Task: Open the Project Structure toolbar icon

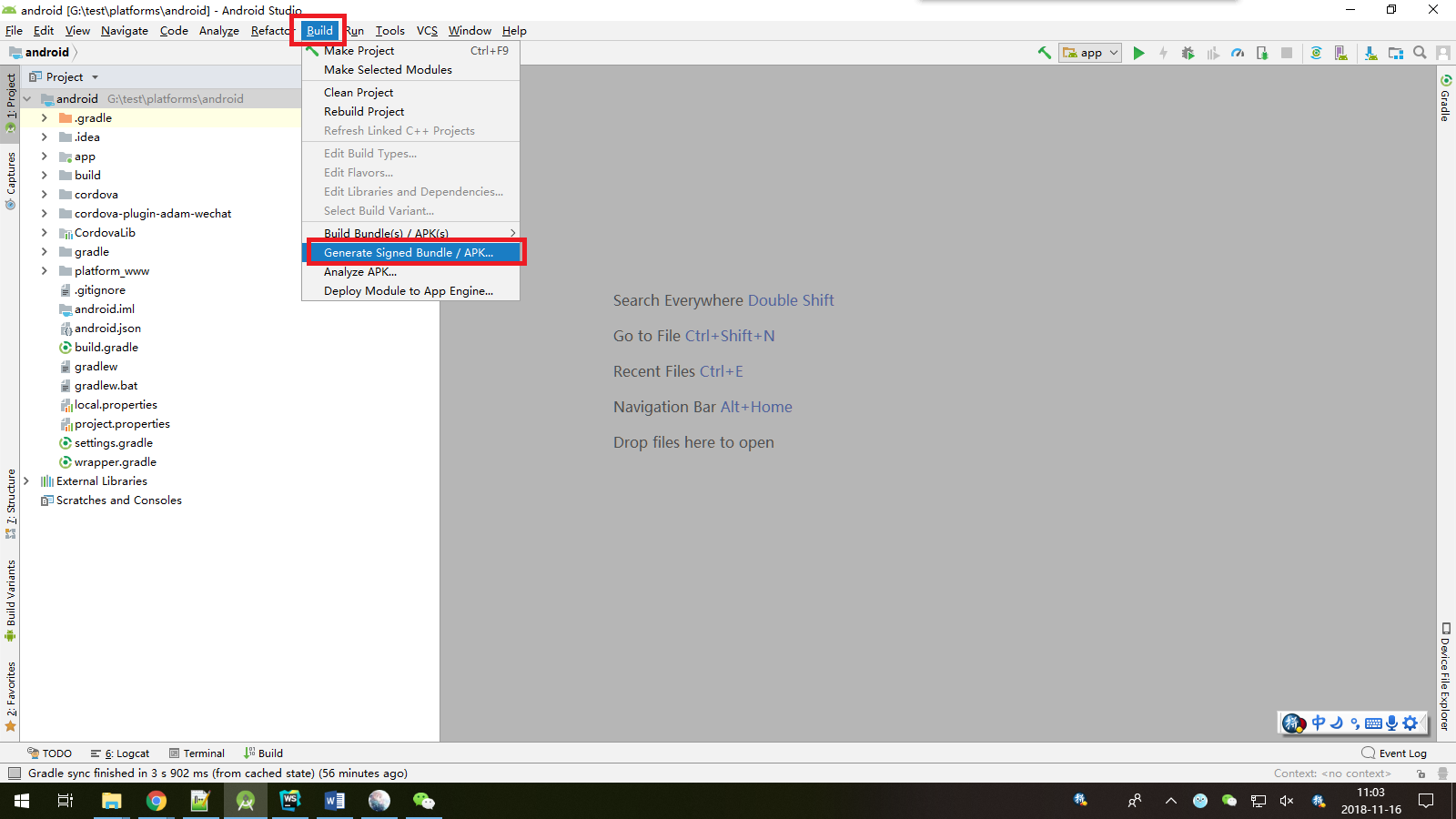Action: [x=1396, y=53]
